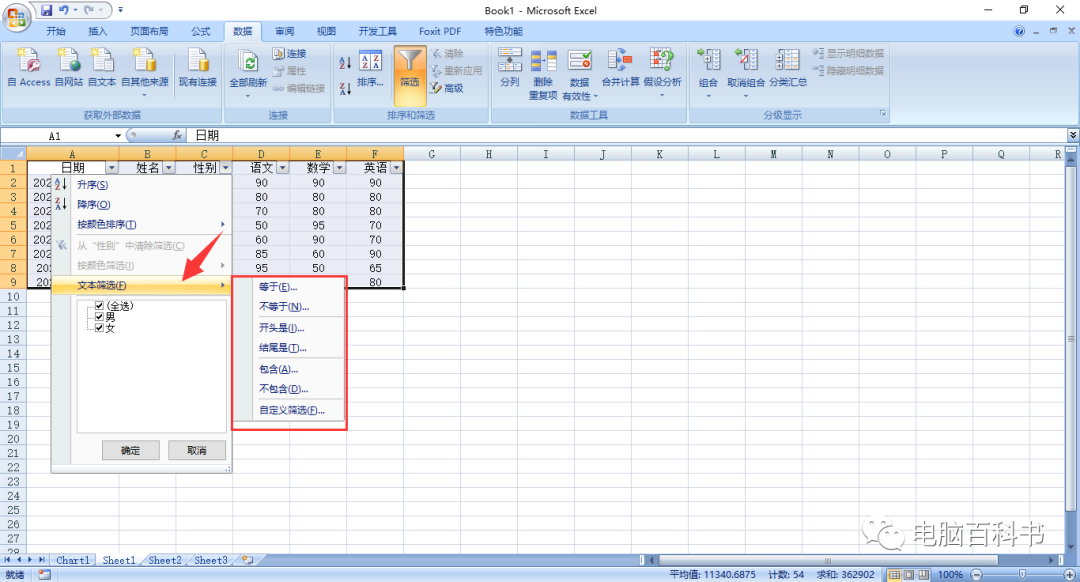Undo last action in quick access toolbar
This screenshot has width=1080, height=582.
click(x=63, y=10)
